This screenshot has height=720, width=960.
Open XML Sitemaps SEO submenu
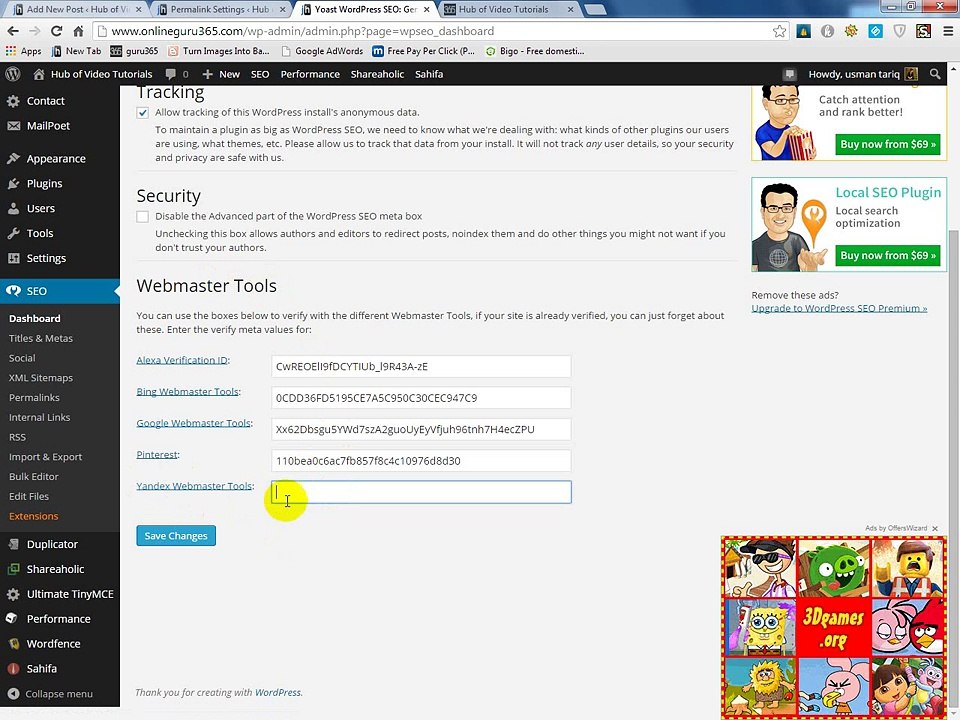click(40, 378)
